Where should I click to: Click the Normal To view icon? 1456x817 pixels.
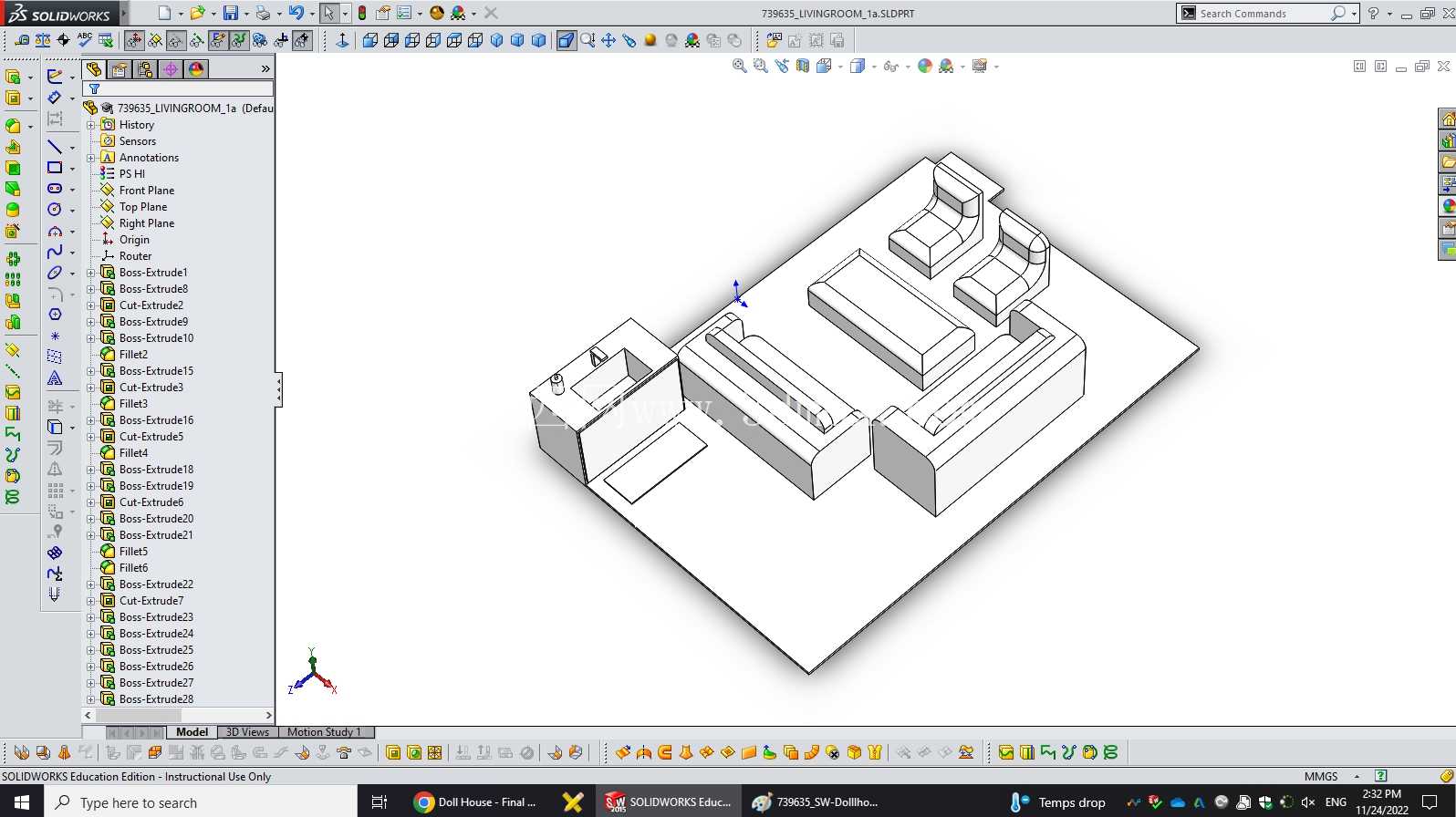[343, 40]
